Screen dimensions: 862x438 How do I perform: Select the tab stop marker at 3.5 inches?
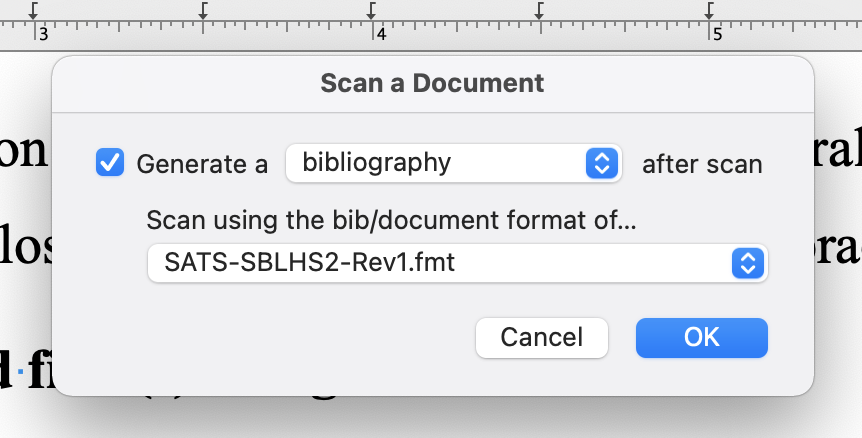[203, 10]
